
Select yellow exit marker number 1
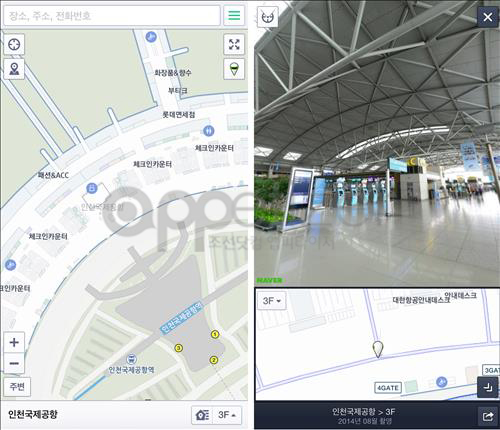215,334
